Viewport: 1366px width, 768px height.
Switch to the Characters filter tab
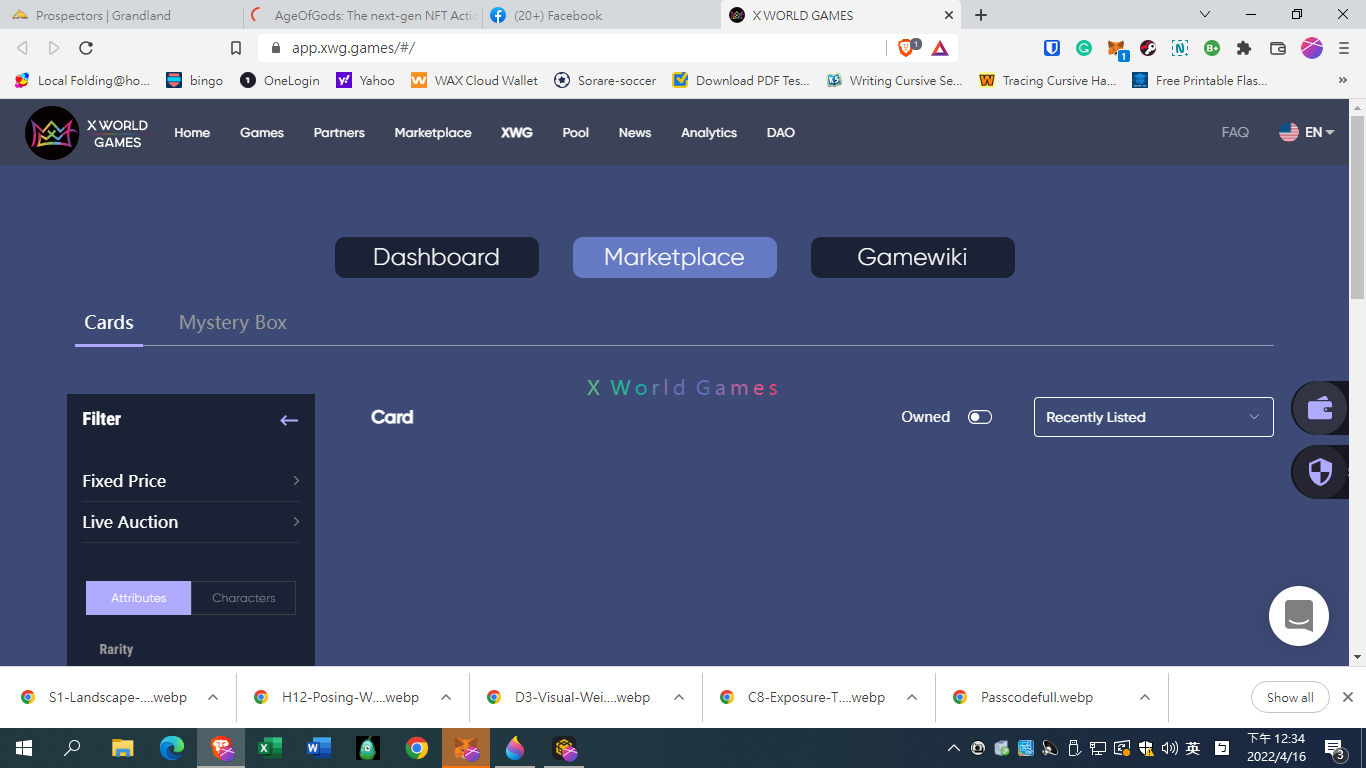point(244,598)
